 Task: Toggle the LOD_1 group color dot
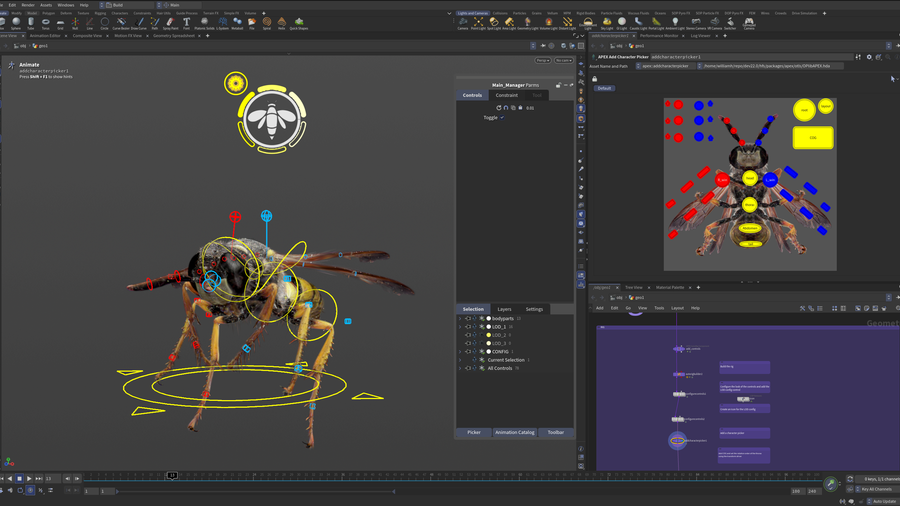coord(489,326)
